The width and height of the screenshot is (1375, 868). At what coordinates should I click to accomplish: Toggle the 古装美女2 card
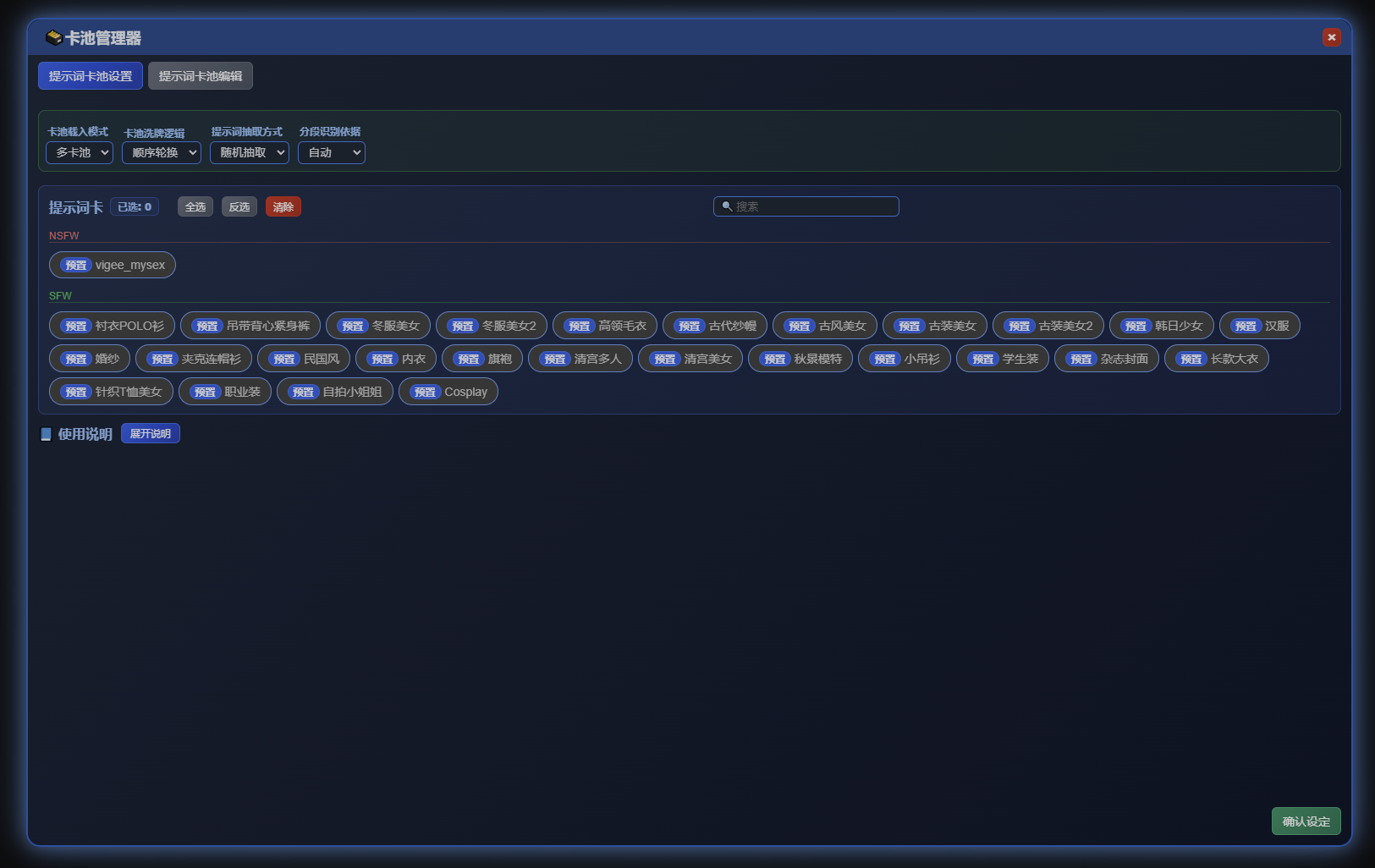pyautogui.click(x=1048, y=326)
